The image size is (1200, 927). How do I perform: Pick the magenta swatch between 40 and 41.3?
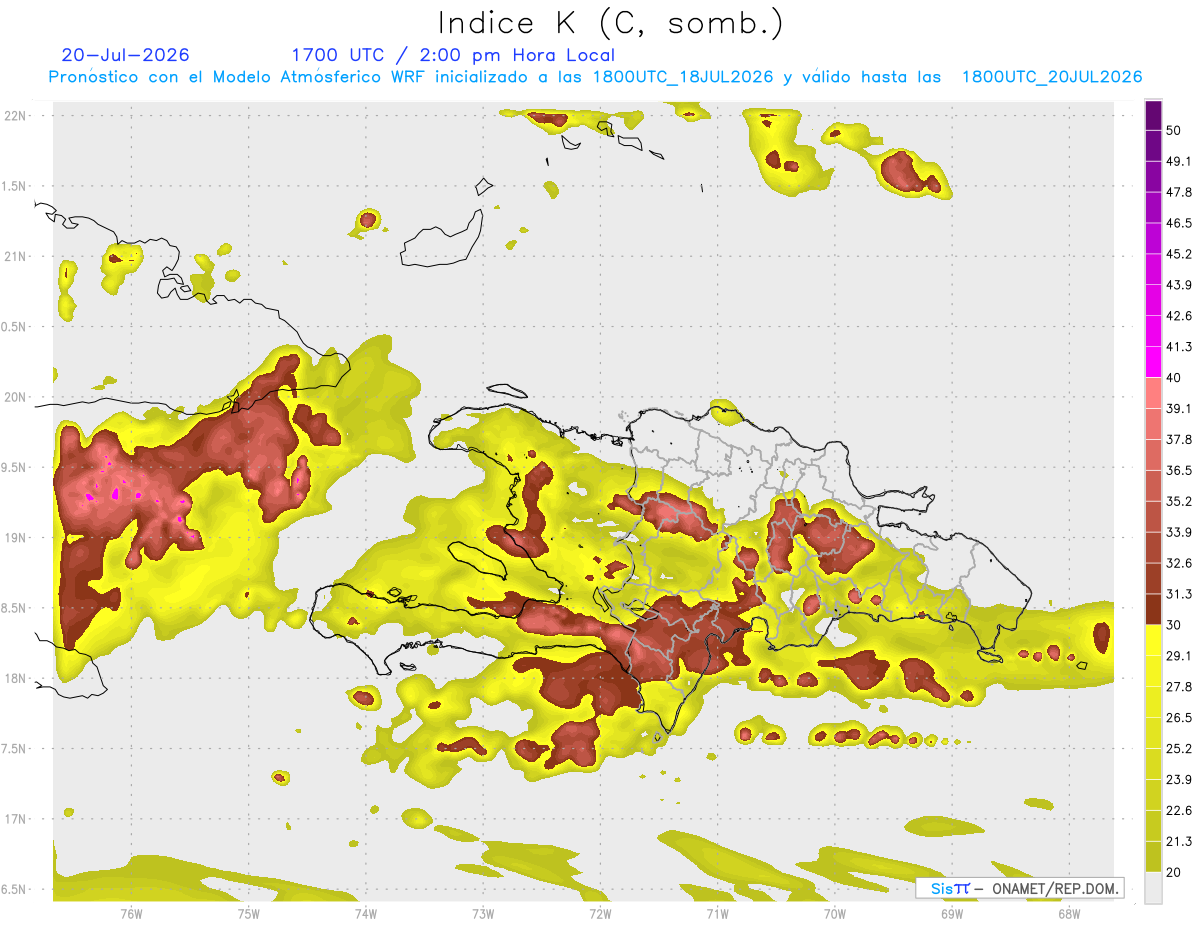tap(1153, 362)
